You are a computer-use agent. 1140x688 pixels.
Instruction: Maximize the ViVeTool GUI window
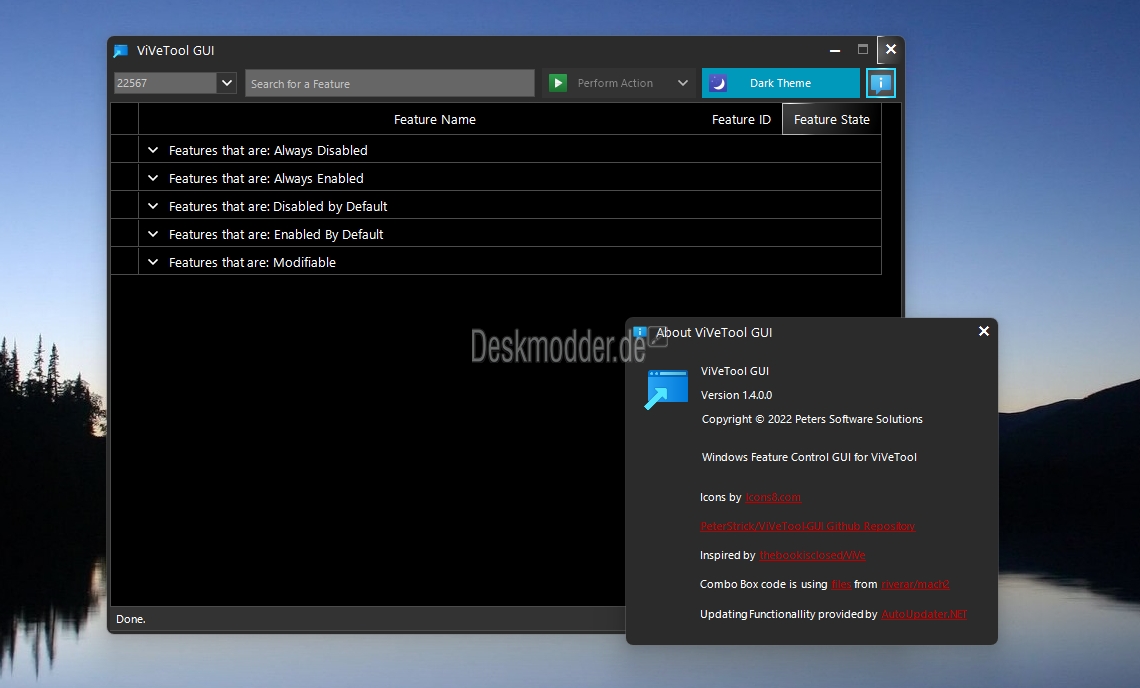[862, 49]
